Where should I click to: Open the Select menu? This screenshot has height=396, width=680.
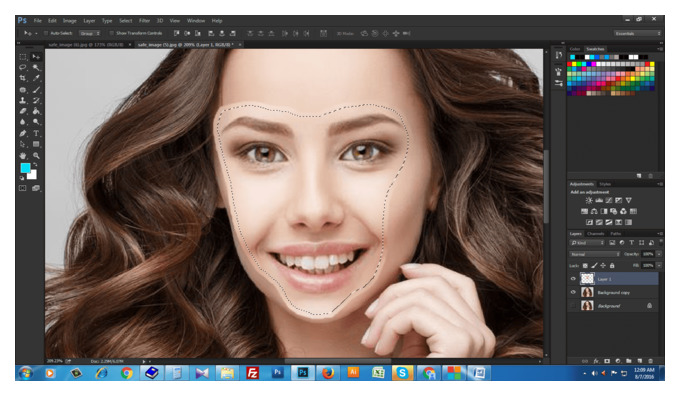click(x=125, y=20)
